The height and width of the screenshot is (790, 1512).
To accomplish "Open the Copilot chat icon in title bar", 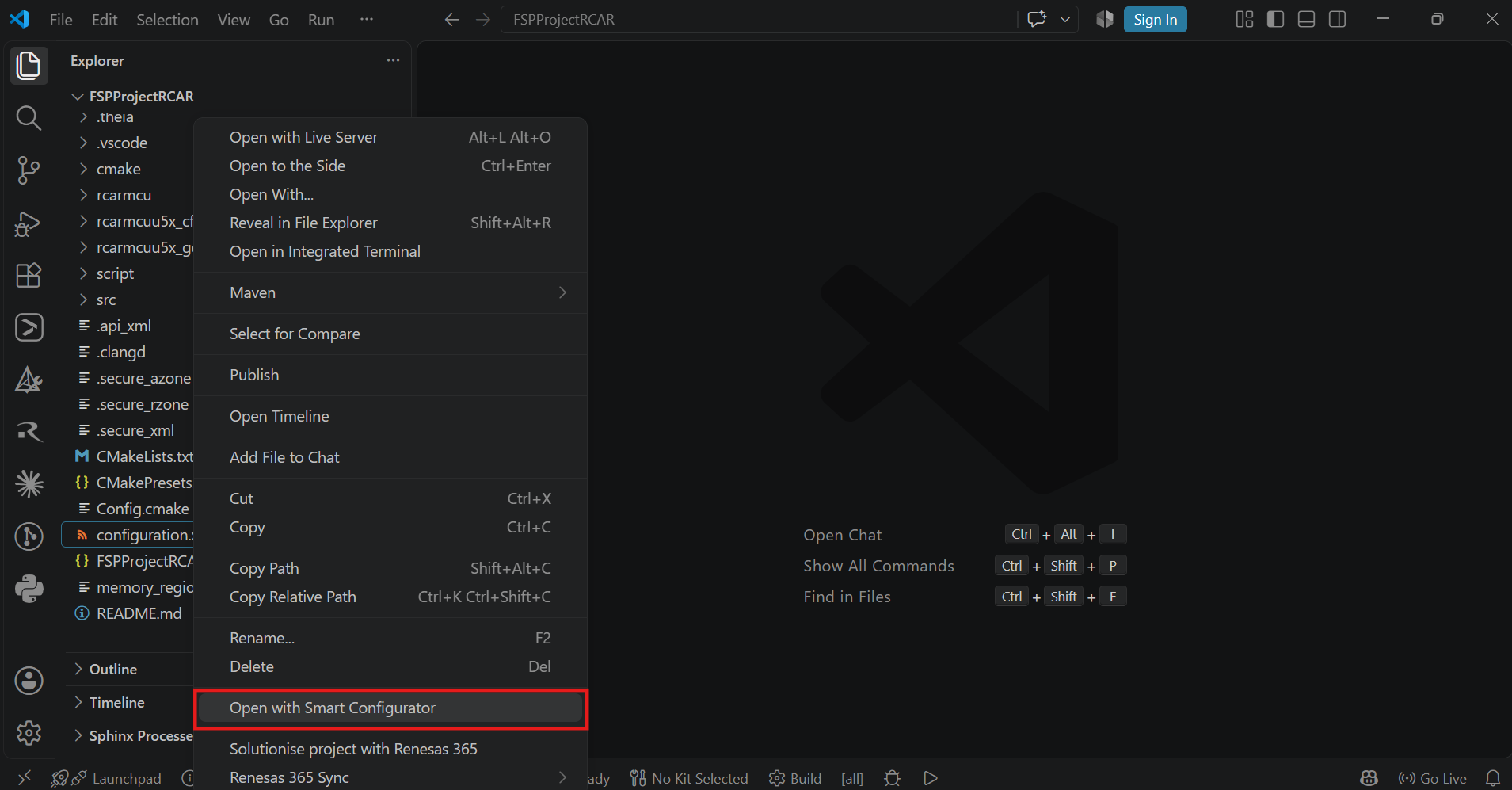I will pos(1037,19).
